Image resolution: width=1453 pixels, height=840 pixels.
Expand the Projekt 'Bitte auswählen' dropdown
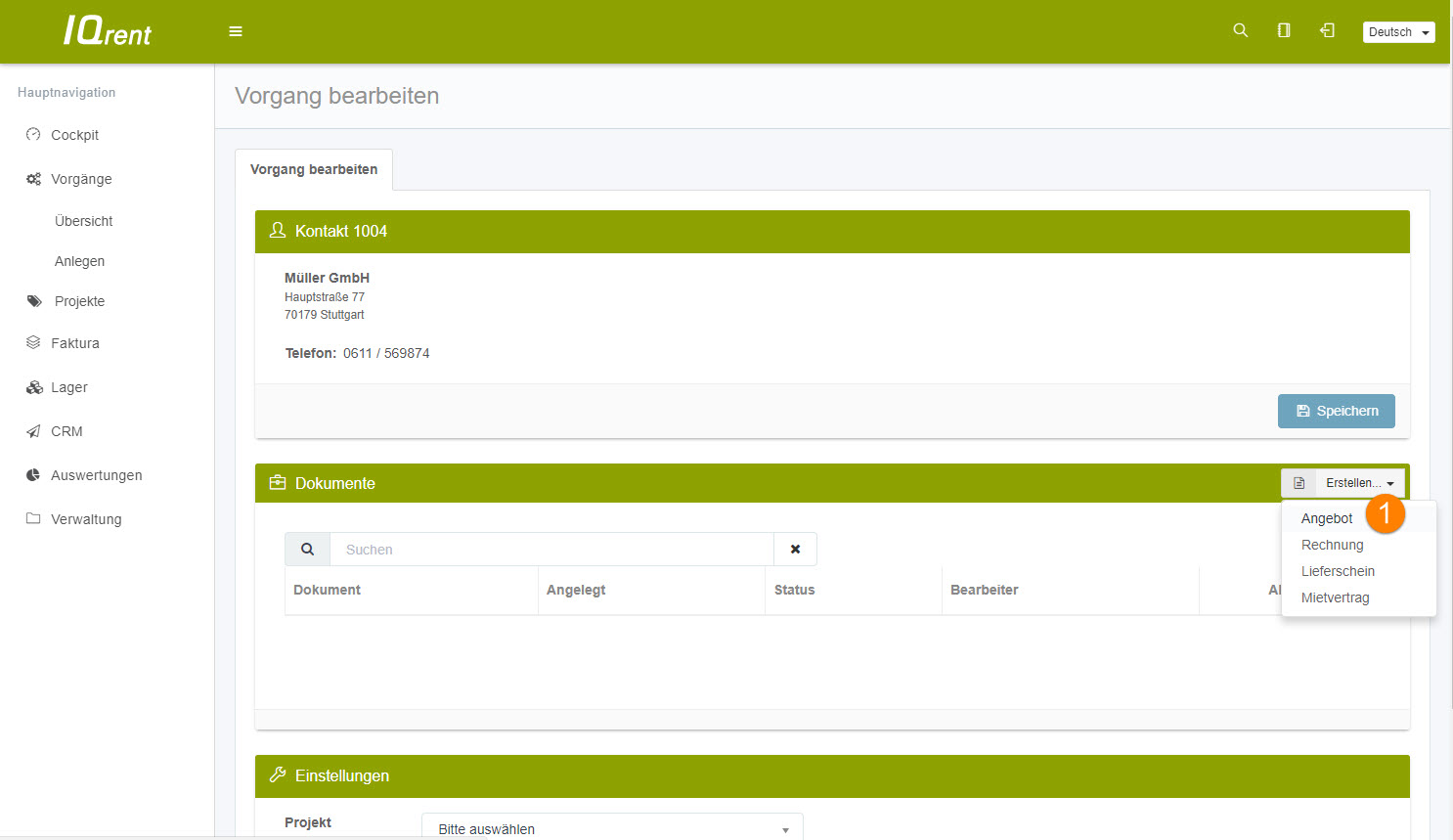tap(612, 828)
